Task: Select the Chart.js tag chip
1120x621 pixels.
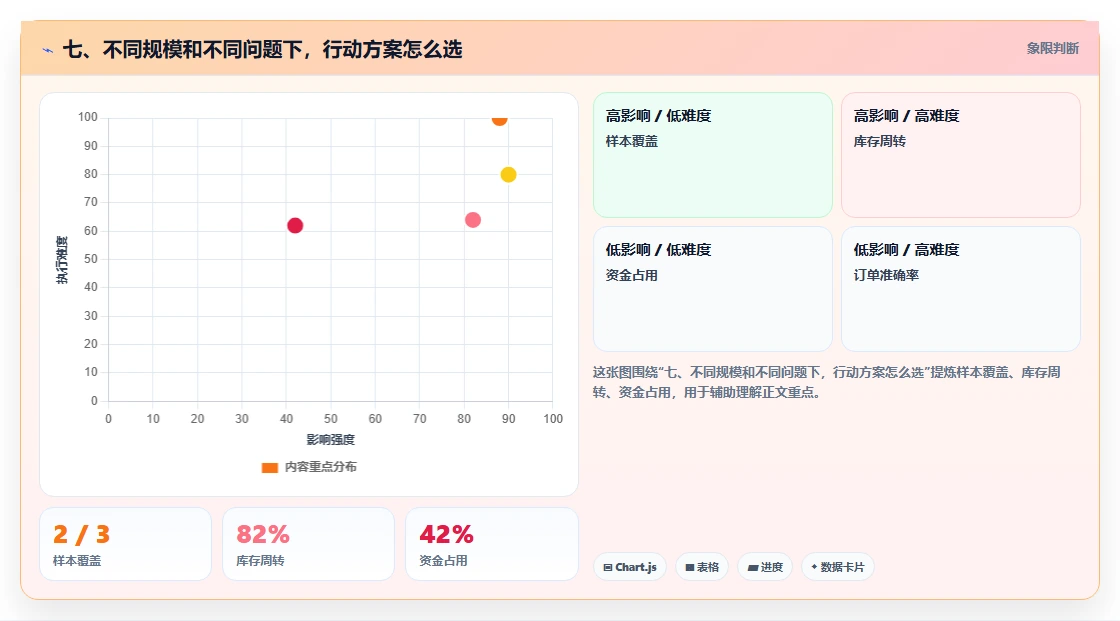Action: coord(630,567)
